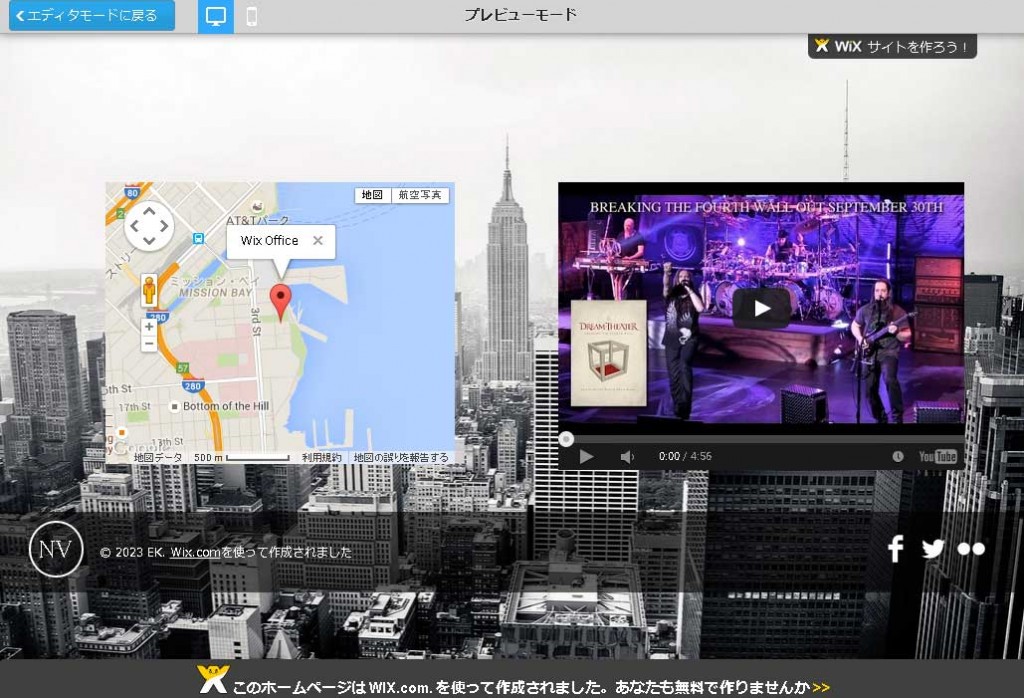Switch to mobile preview view
Image resolution: width=1024 pixels, height=698 pixels.
click(x=252, y=16)
